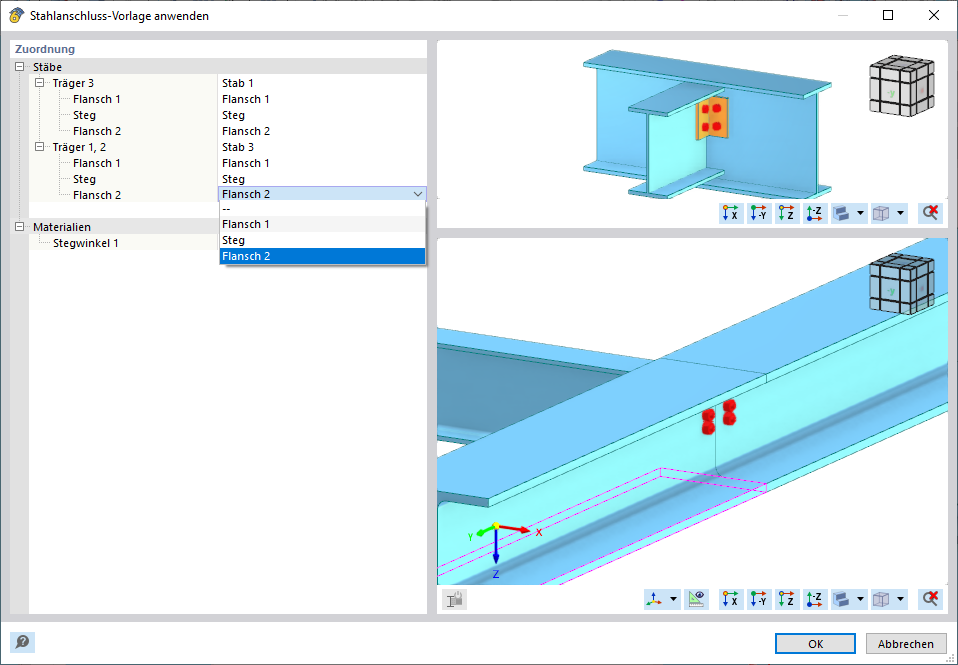Click help icon in dialog bottom-left corner

tap(23, 642)
